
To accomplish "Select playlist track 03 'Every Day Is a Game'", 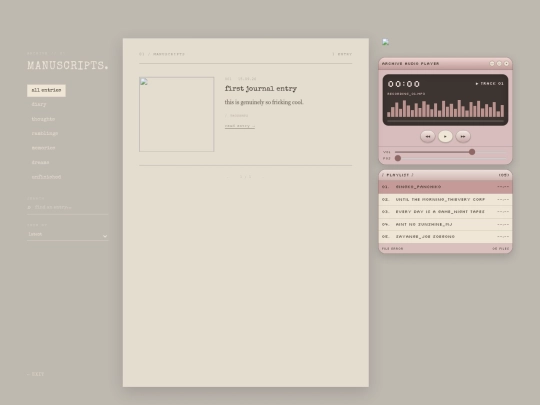I will (445, 212).
